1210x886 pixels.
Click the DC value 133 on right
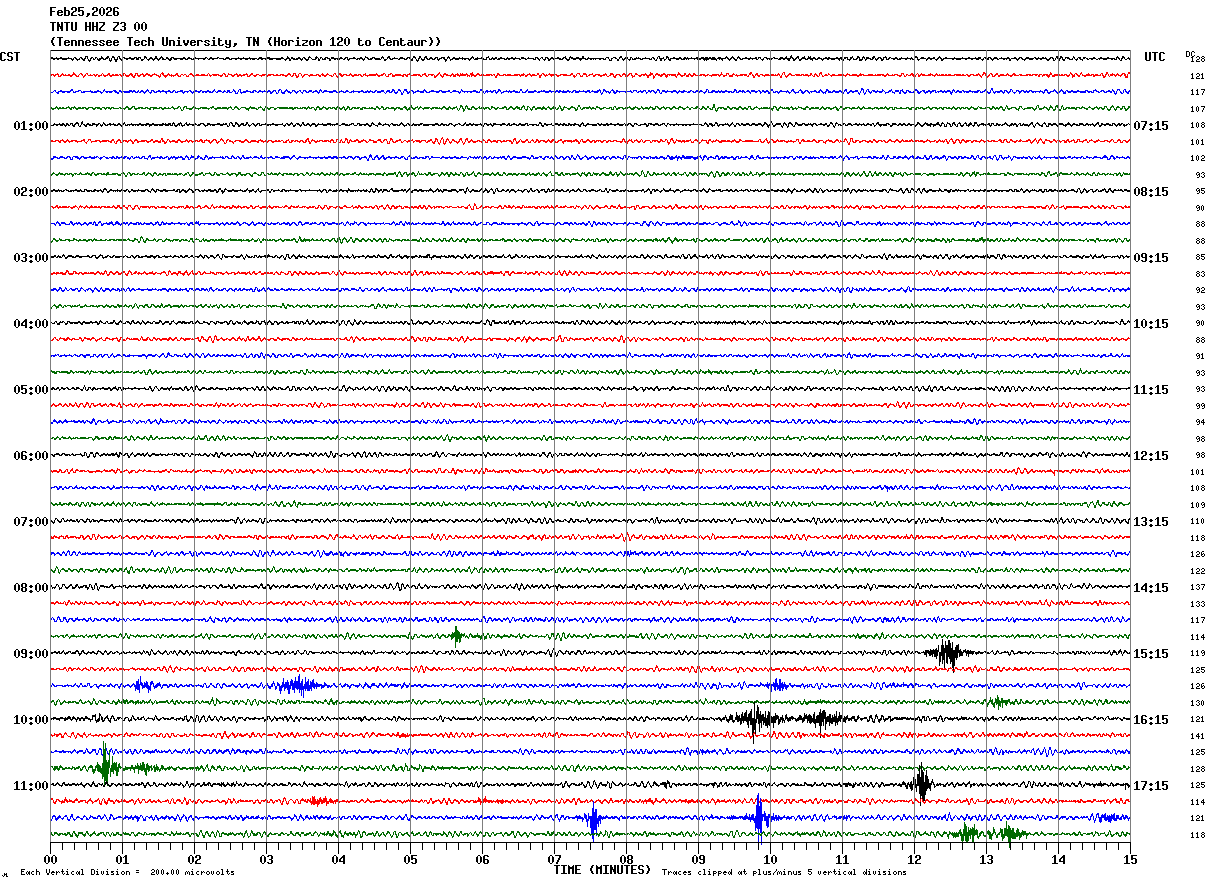coord(1197,604)
